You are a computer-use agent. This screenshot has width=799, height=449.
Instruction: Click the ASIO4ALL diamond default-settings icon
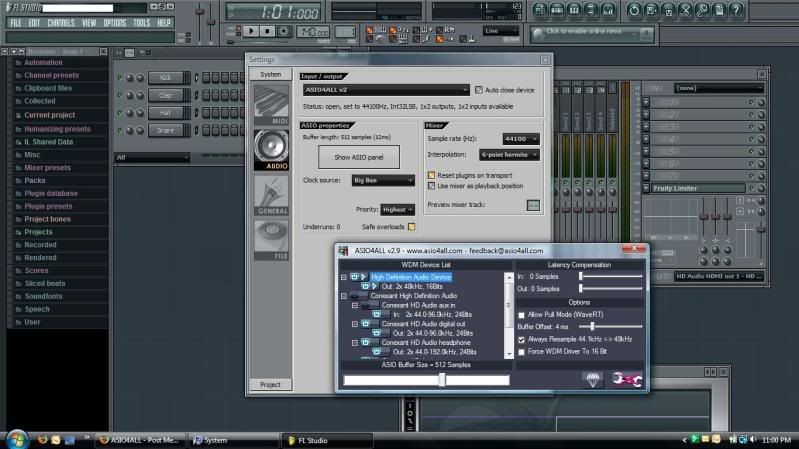(x=593, y=379)
